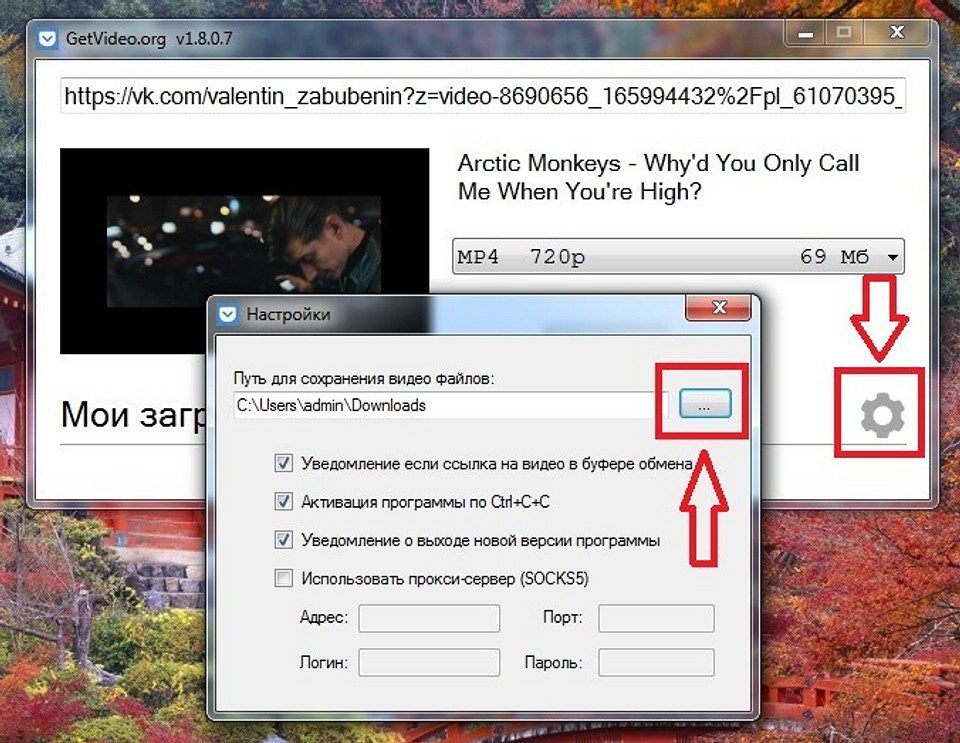Screen dimensions: 960x743
Task: Toggle new version notification checkbox
Action: pyautogui.click(x=283, y=540)
